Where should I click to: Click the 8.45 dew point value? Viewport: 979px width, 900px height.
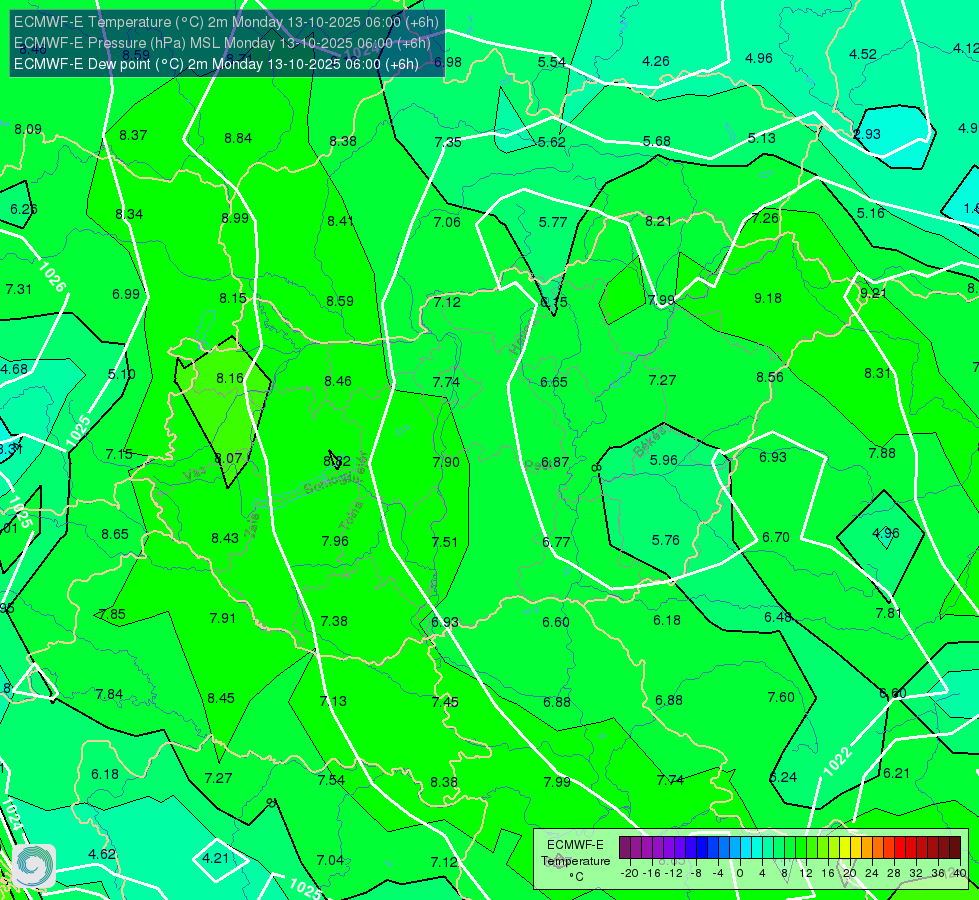(221, 698)
